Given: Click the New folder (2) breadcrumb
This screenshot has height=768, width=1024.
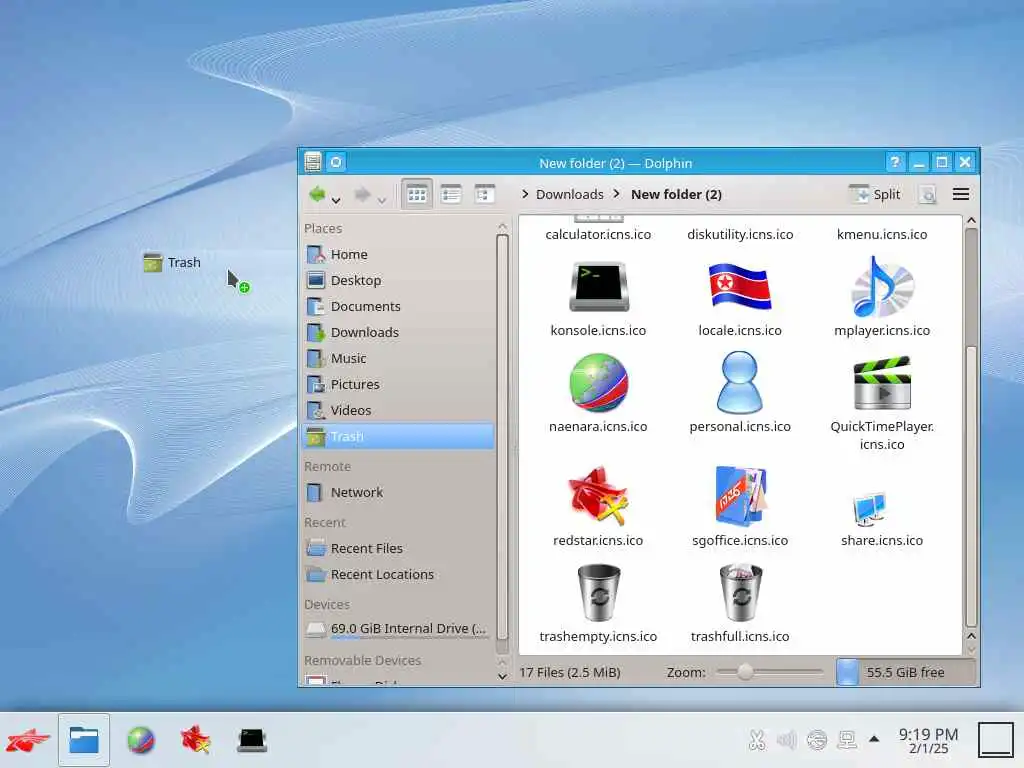Looking at the screenshot, I should pos(676,194).
